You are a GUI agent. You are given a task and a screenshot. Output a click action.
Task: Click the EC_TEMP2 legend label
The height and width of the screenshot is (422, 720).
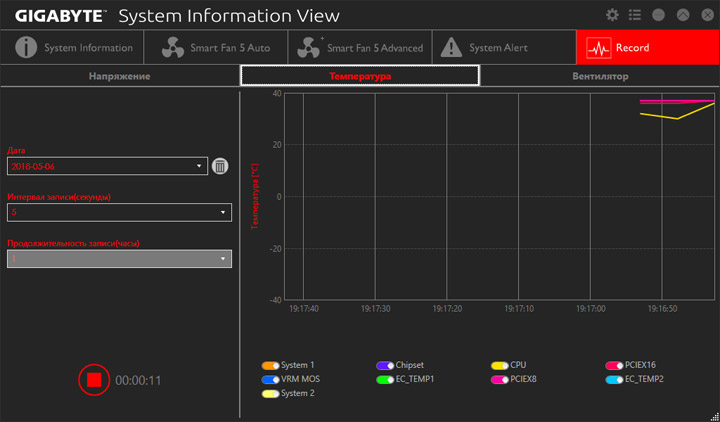coord(644,379)
